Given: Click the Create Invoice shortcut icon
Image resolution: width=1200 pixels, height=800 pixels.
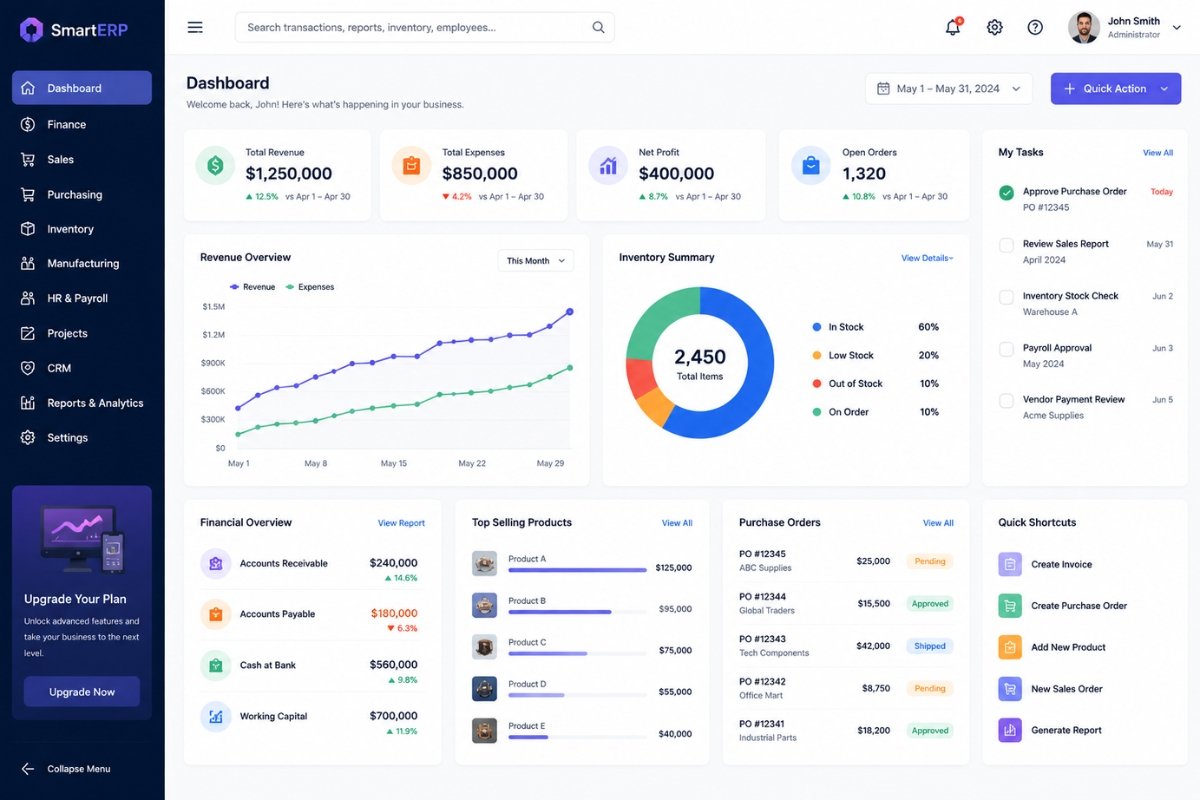Looking at the screenshot, I should coord(1010,564).
